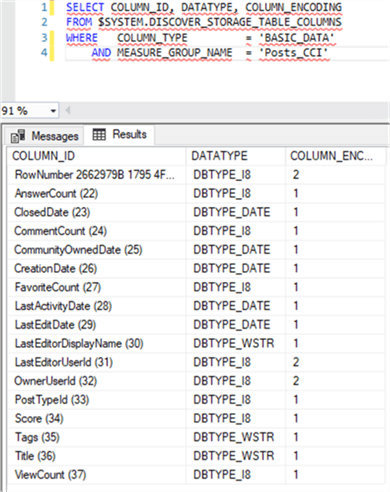This screenshot has height=492, width=390.
Task: Click encoding value 2 in OwnerUserId row
Action: [x=296, y=381]
